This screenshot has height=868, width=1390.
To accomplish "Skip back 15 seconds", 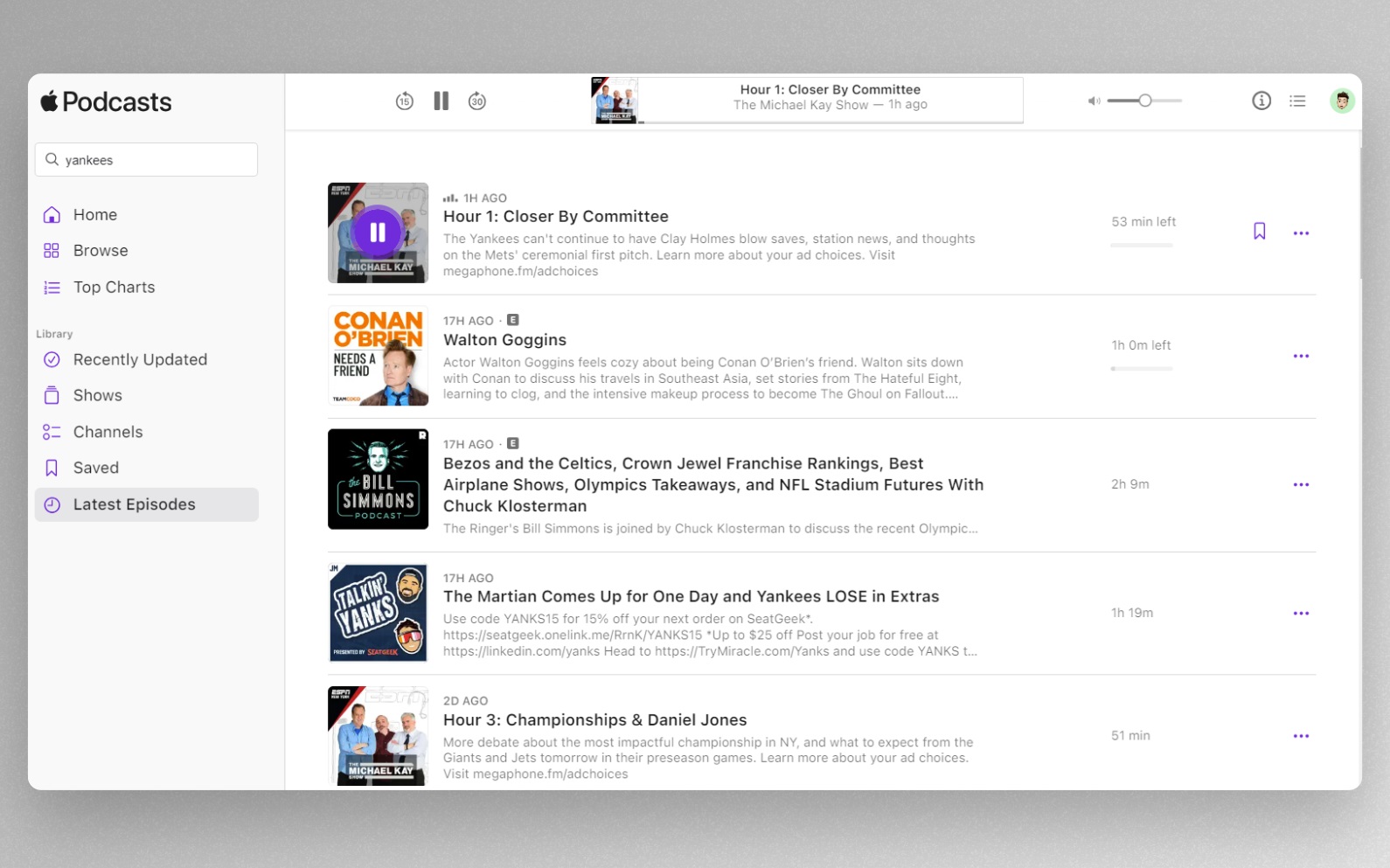I will pyautogui.click(x=404, y=101).
